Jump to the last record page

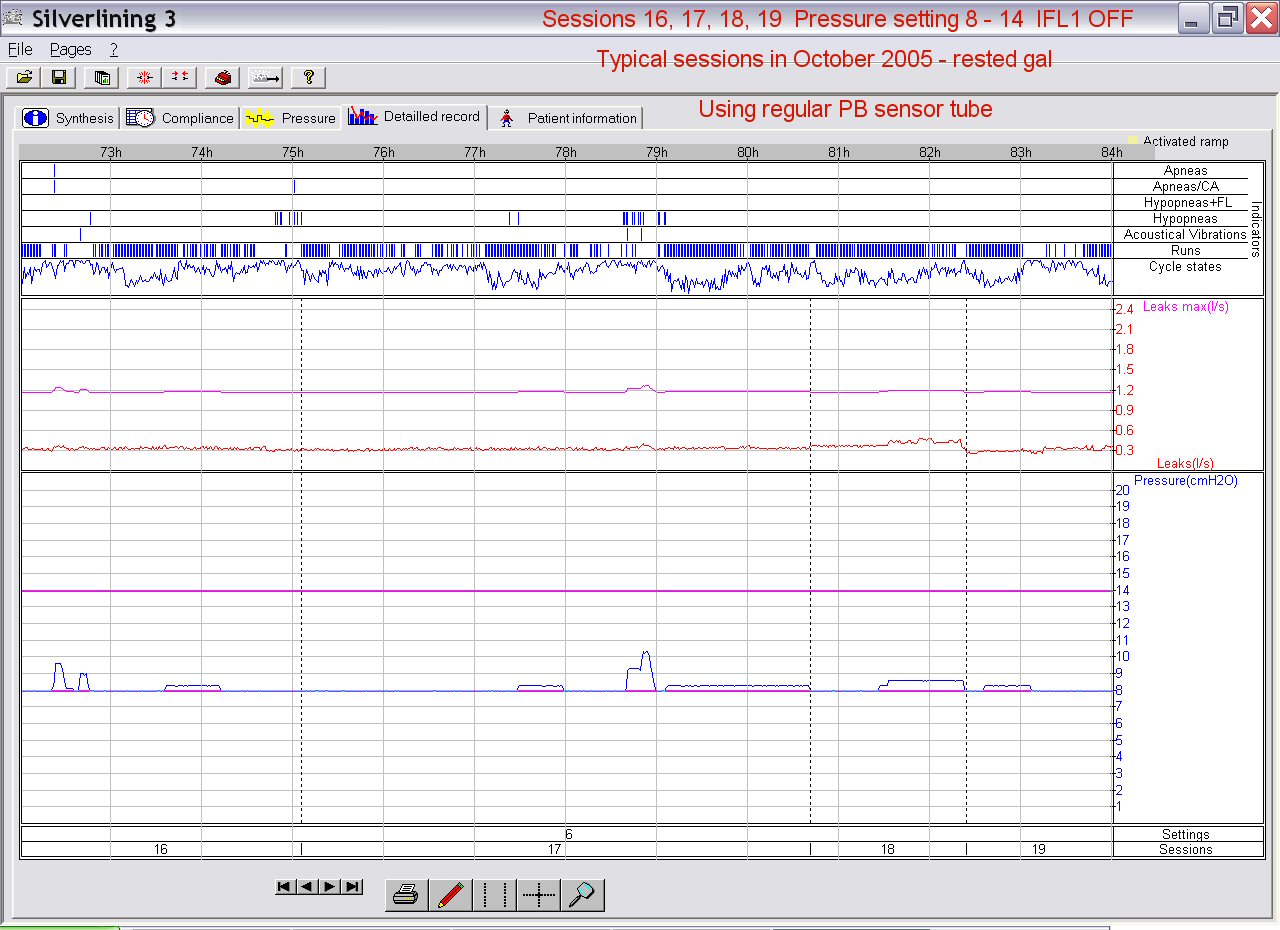(352, 886)
